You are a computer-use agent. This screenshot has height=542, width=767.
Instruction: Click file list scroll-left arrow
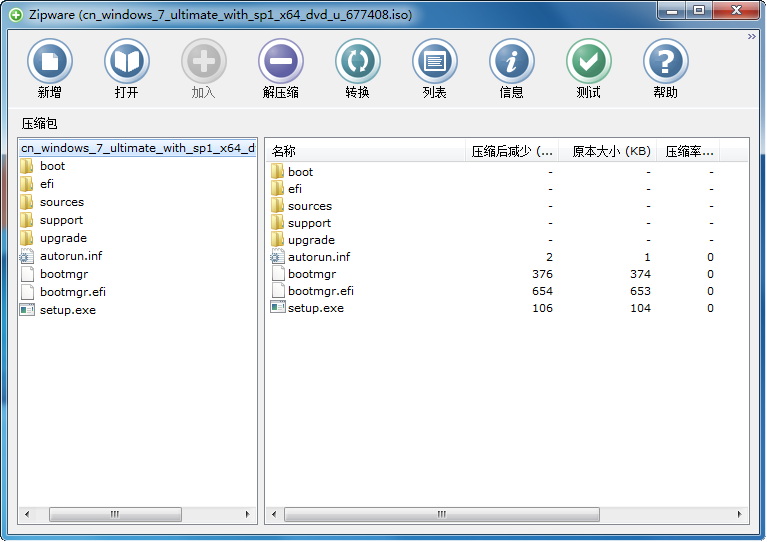tap(274, 514)
